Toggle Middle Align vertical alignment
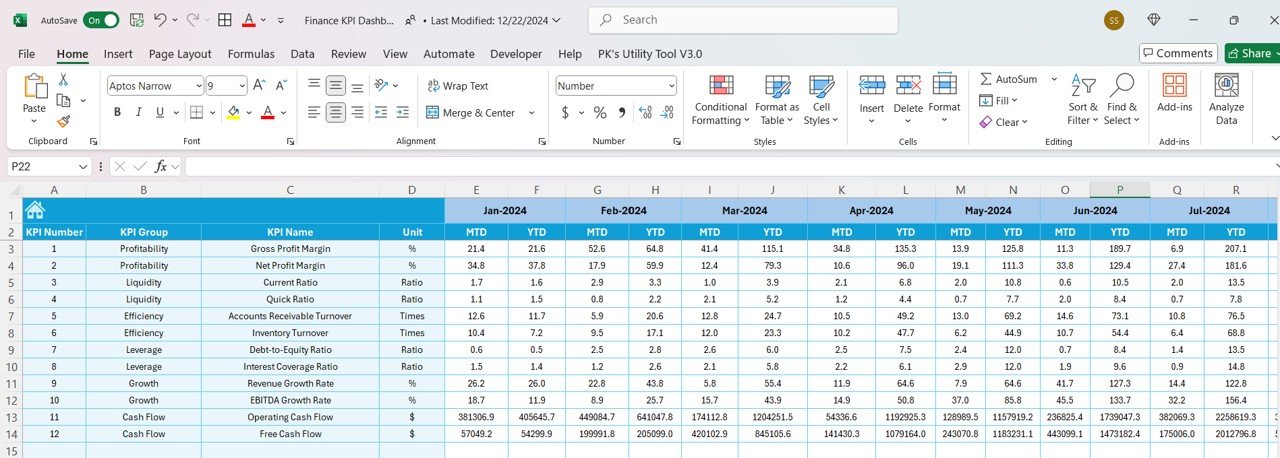 (336, 86)
